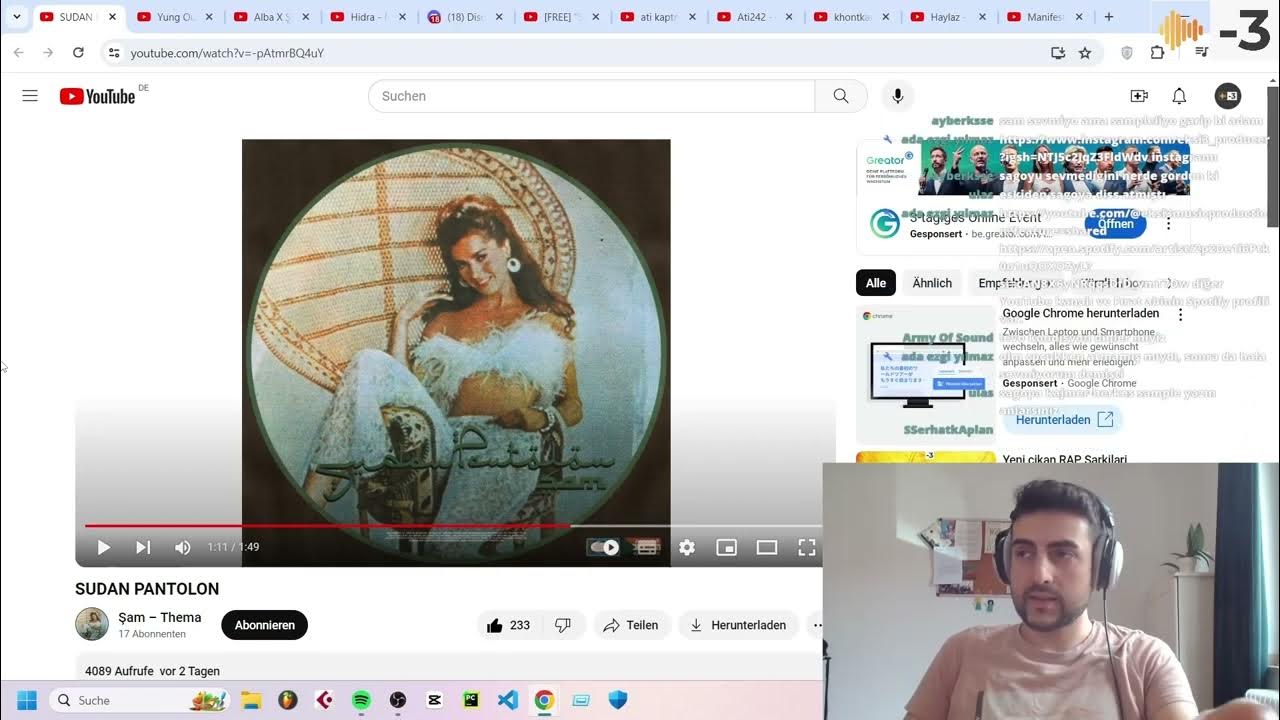Viewport: 1280px width, 720px height.
Task: Open site information icon in address bar
Action: click(x=114, y=53)
